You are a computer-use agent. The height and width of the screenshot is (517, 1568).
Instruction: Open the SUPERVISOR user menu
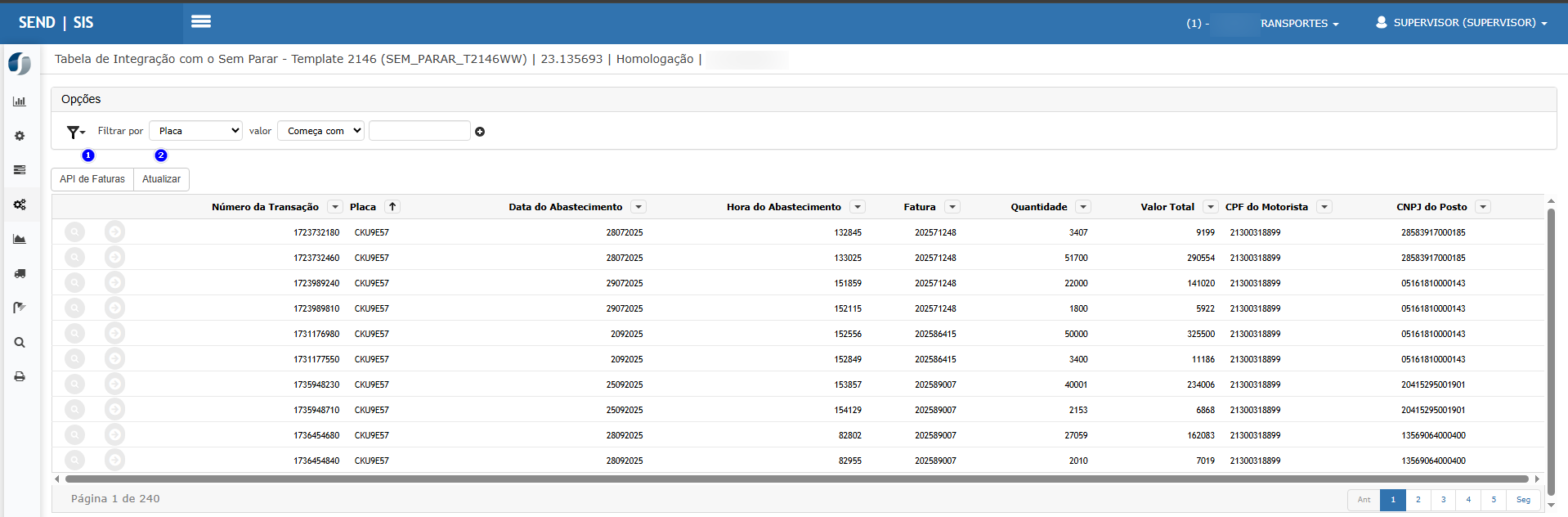(x=1461, y=23)
